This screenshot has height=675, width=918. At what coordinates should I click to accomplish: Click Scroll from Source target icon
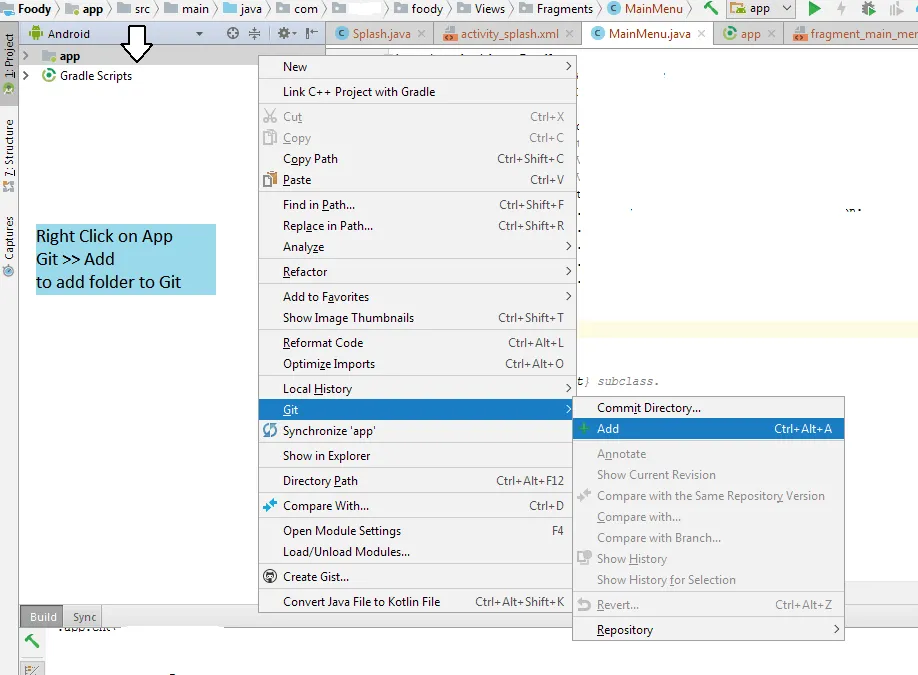pos(233,33)
